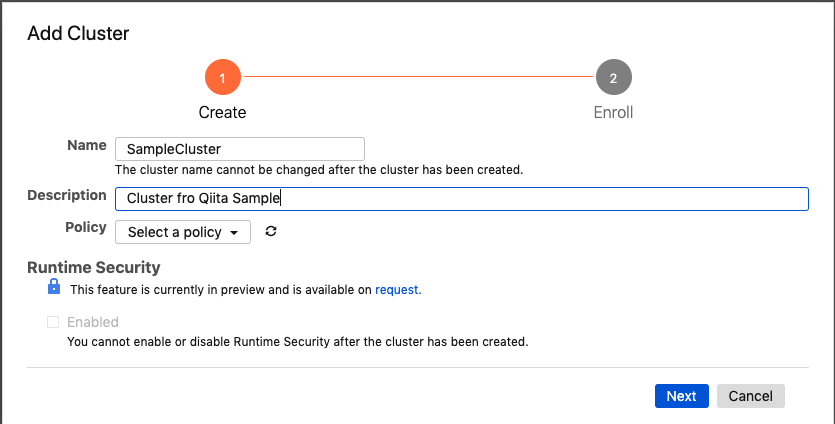Click the caret arrow in policy dropdown
The height and width of the screenshot is (424, 835).
(234, 233)
